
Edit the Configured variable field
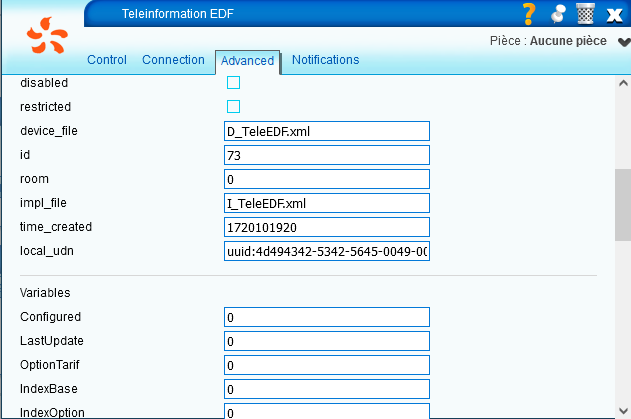pos(327,317)
